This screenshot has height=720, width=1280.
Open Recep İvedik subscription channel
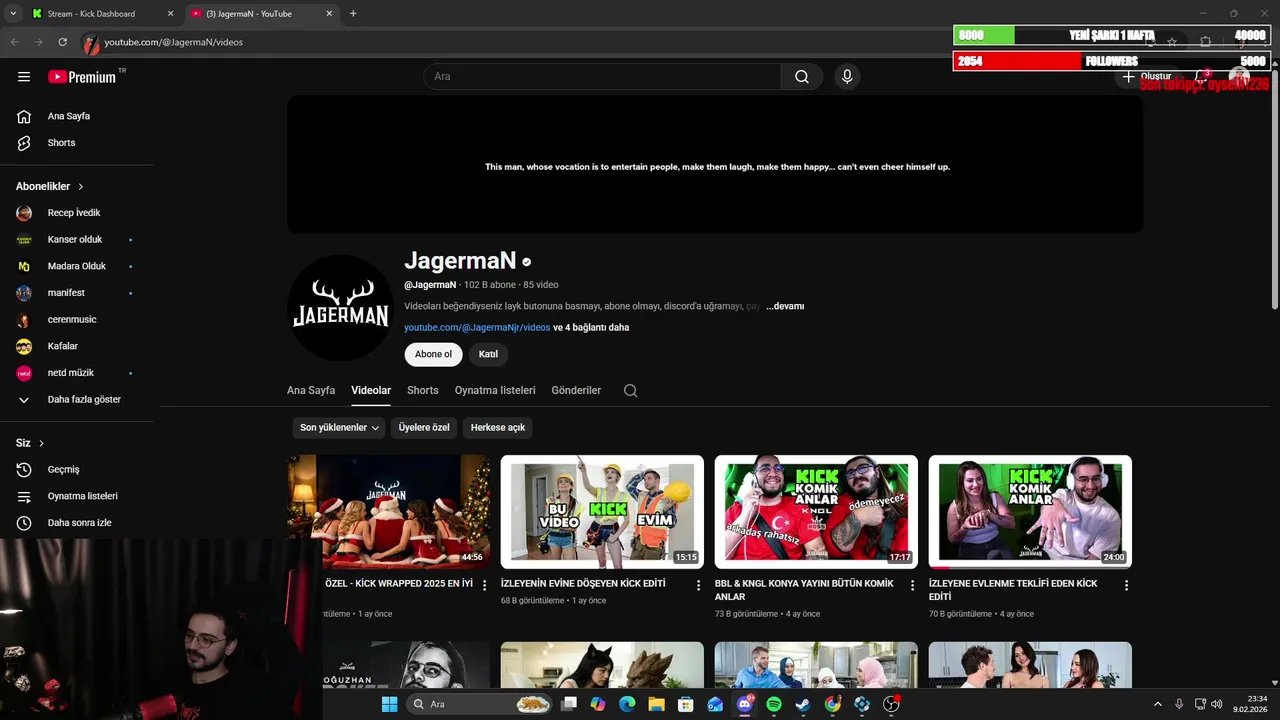click(x=76, y=213)
